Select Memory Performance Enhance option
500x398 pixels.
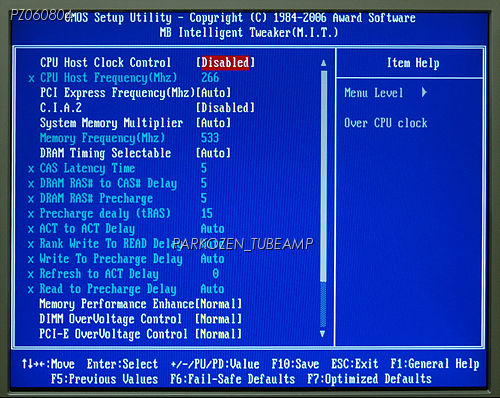[x=117, y=304]
